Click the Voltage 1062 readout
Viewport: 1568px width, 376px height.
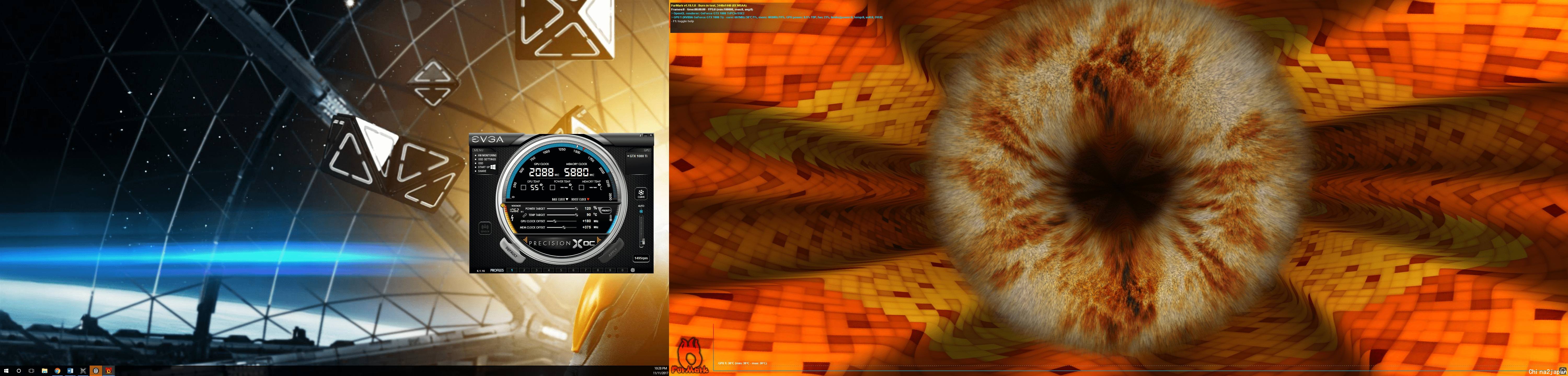[514, 210]
